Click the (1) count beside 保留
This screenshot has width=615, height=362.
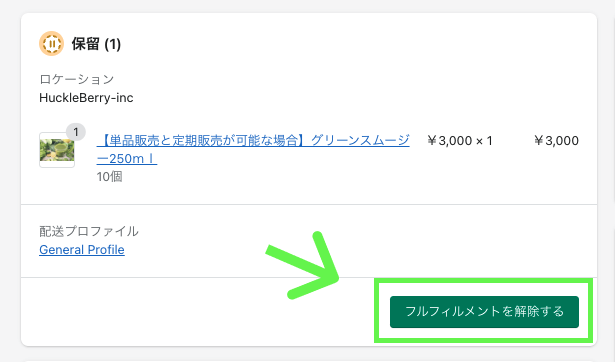(x=113, y=44)
